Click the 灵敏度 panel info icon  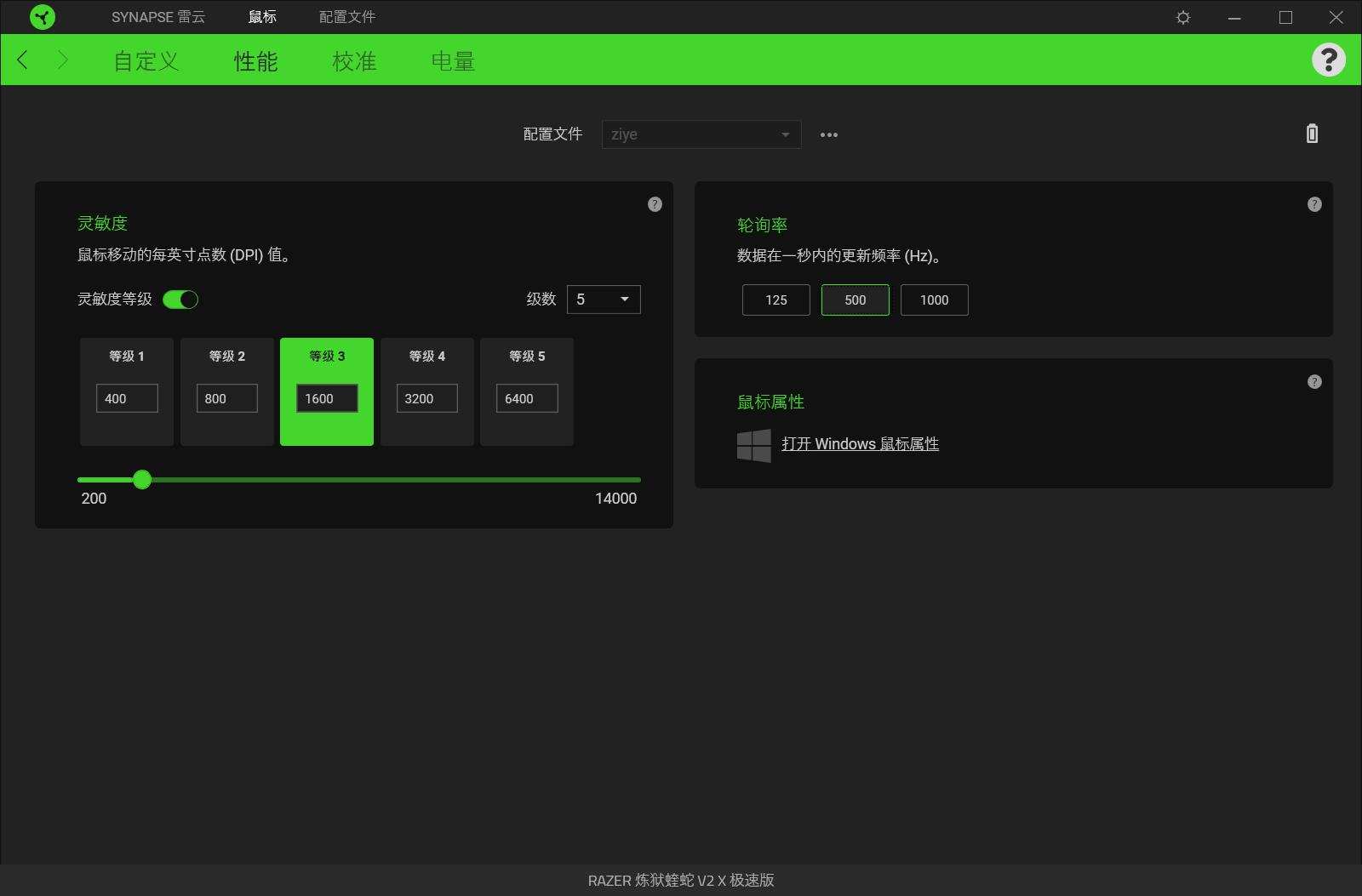click(x=655, y=204)
